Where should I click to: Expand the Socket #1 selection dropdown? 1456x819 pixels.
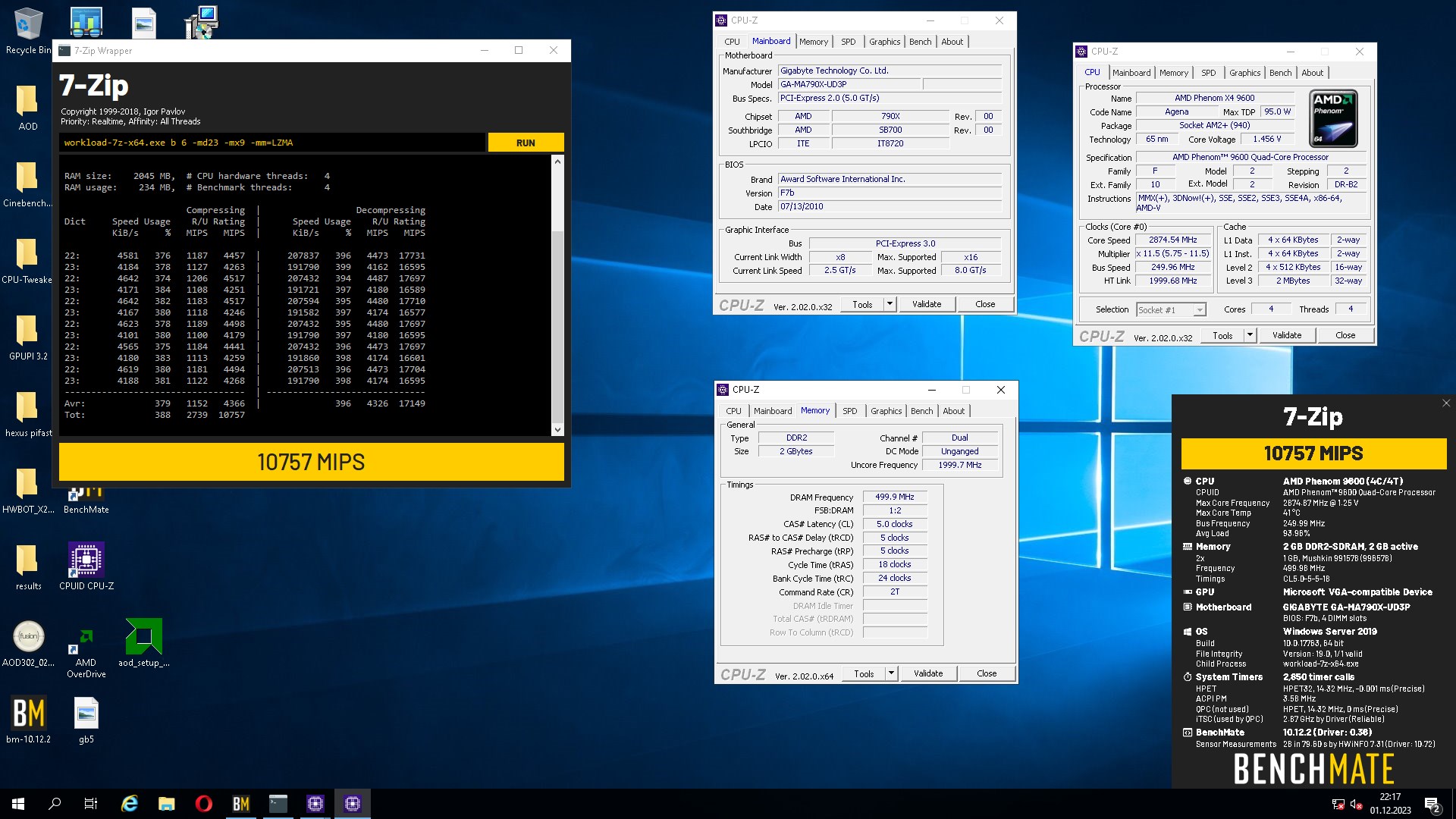coord(1199,309)
